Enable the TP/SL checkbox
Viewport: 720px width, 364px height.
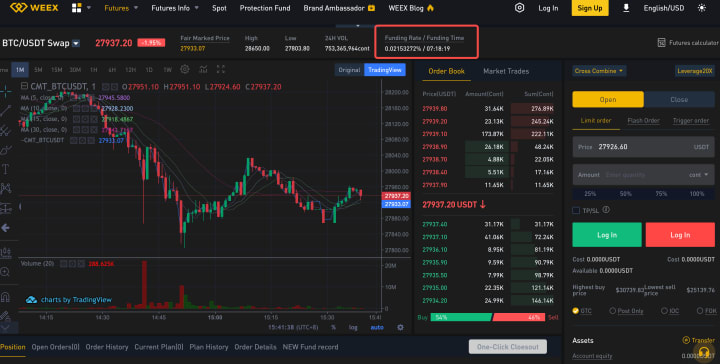click(x=576, y=210)
